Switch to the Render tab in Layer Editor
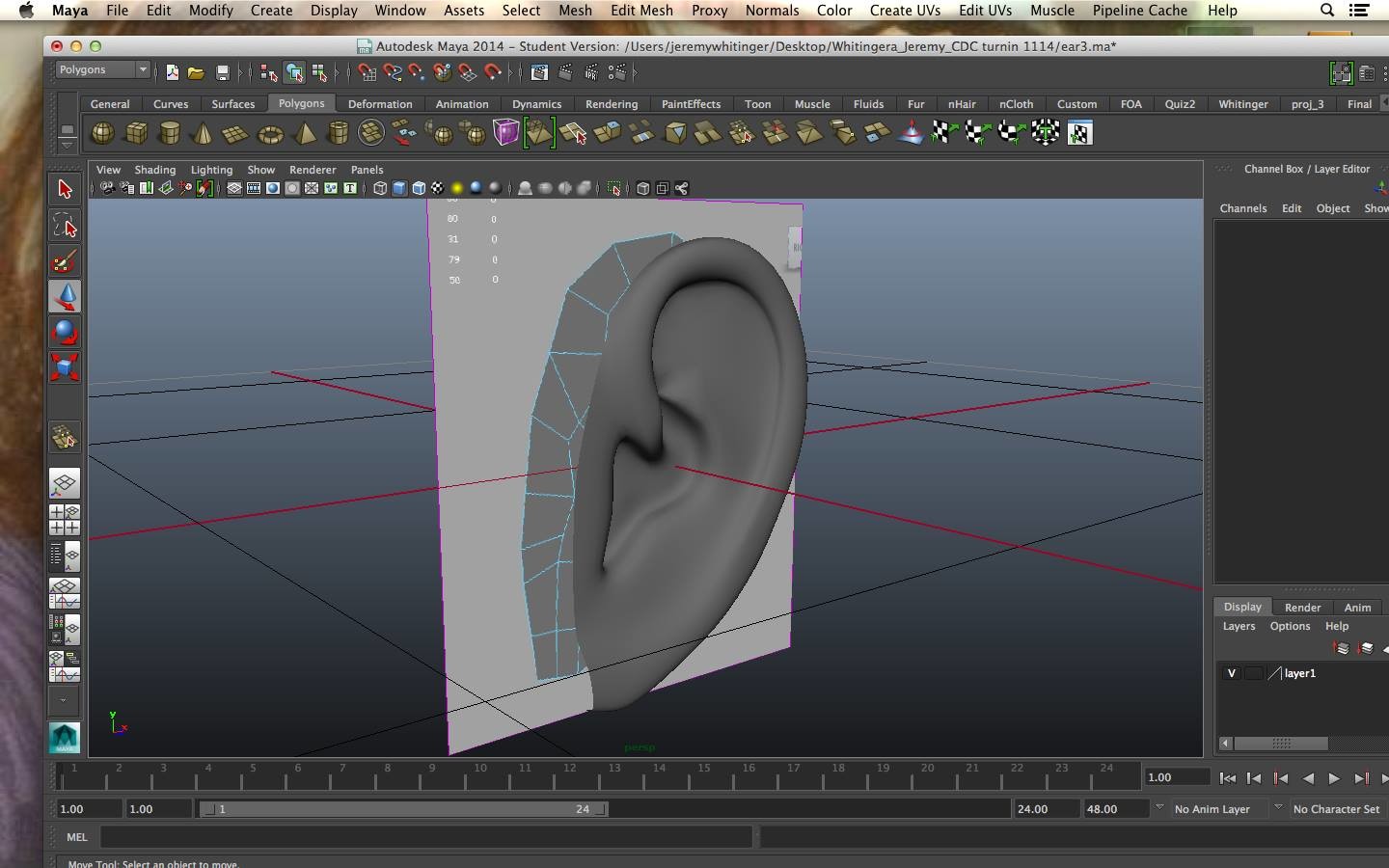 [x=1302, y=608]
